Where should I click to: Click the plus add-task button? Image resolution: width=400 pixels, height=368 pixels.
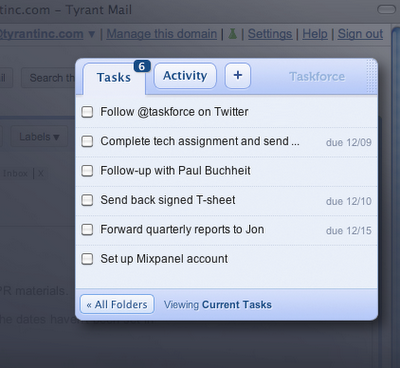238,76
